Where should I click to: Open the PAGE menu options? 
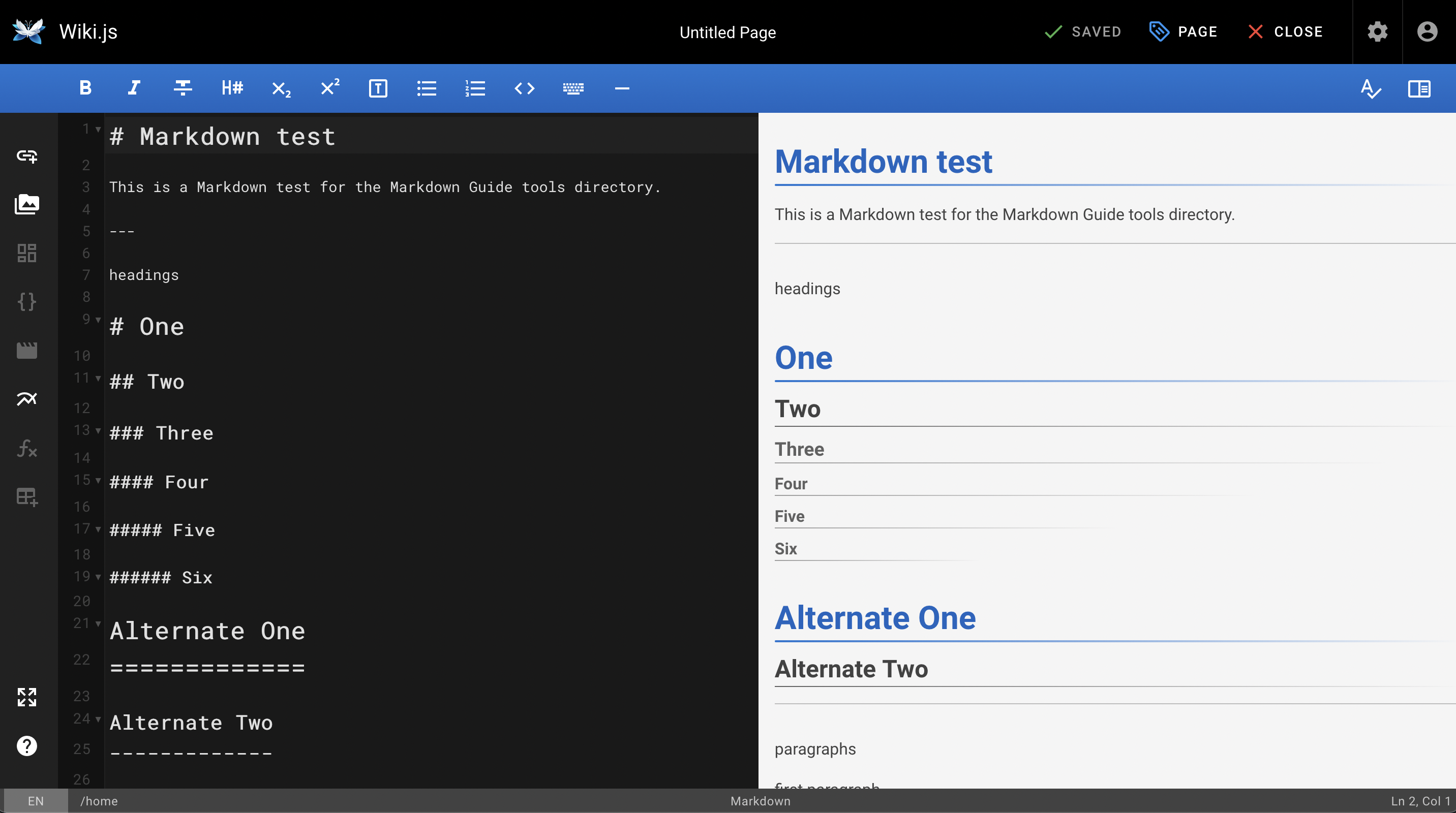click(1185, 32)
